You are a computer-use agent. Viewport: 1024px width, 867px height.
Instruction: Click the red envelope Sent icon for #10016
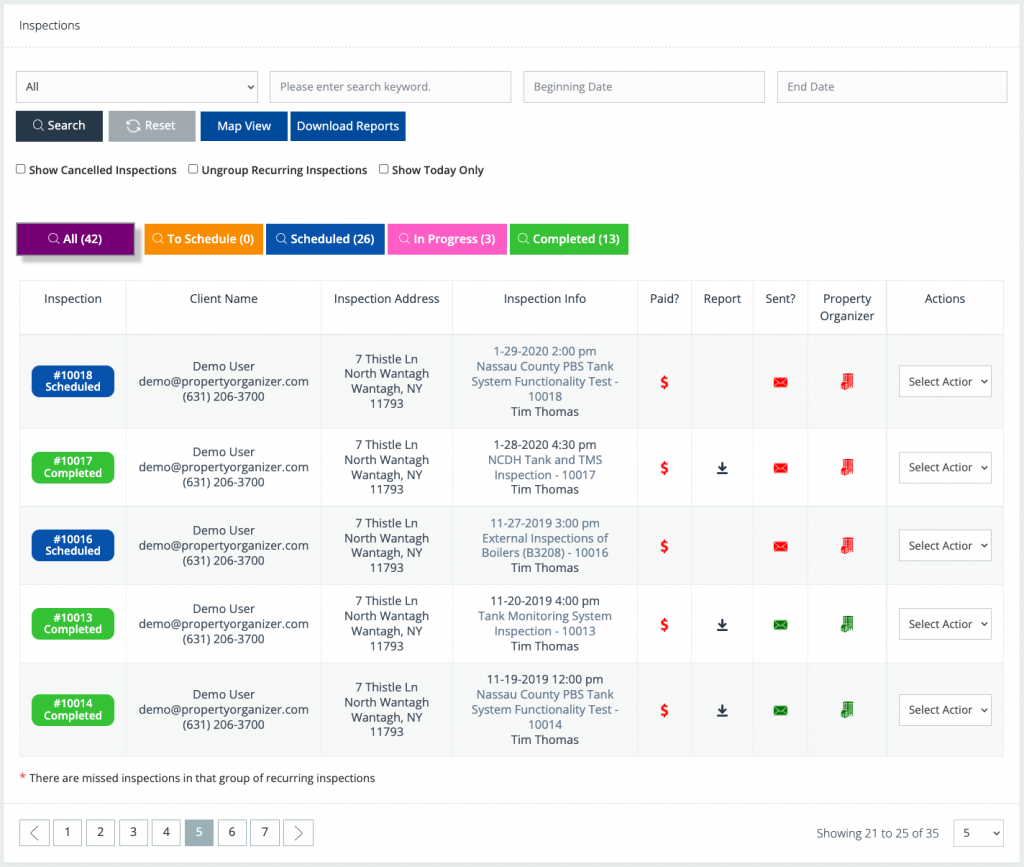point(780,546)
